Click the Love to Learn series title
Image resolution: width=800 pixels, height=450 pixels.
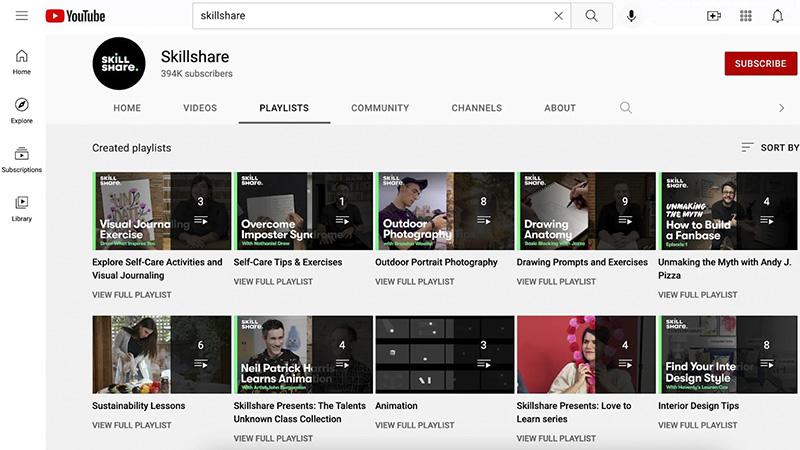tap(573, 412)
